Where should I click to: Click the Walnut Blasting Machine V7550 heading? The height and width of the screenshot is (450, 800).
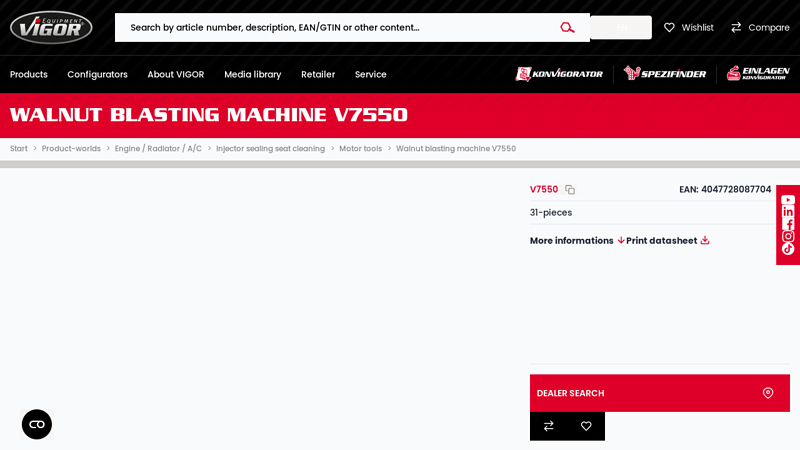coord(208,115)
